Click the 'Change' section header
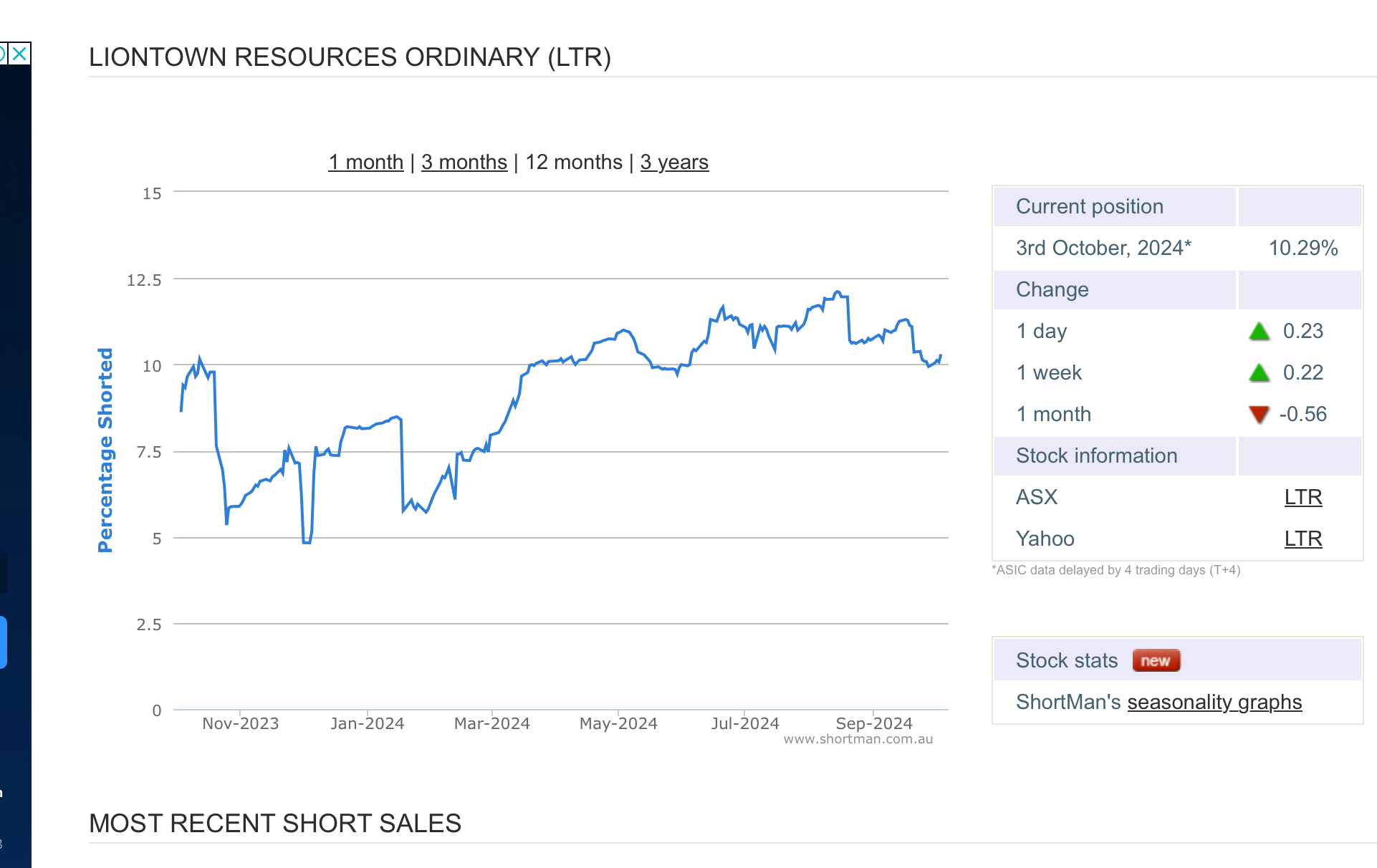This screenshot has width=1377, height=868. [x=1052, y=289]
